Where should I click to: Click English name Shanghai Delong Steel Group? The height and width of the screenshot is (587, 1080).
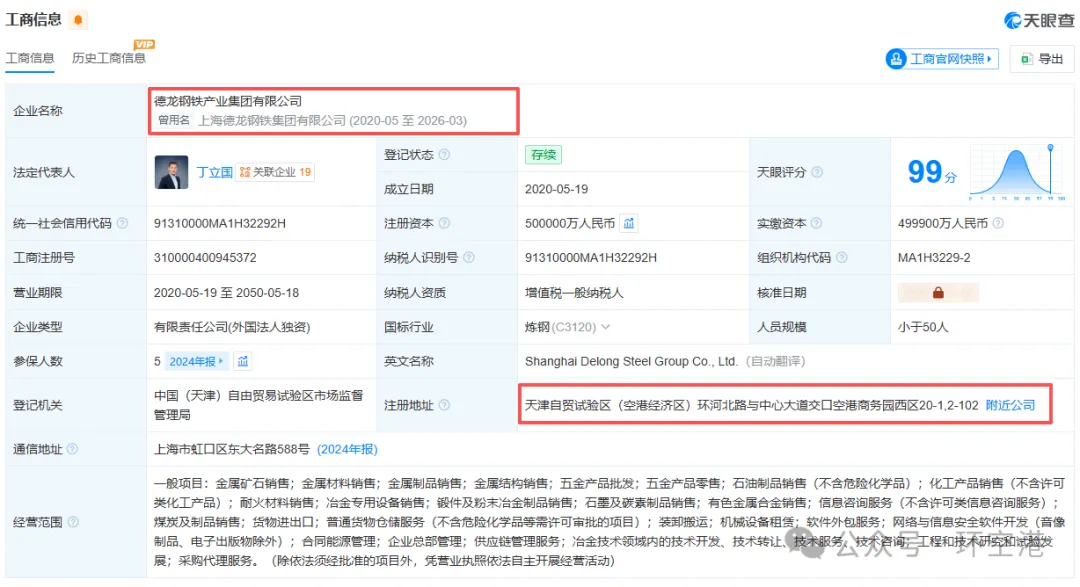point(631,362)
